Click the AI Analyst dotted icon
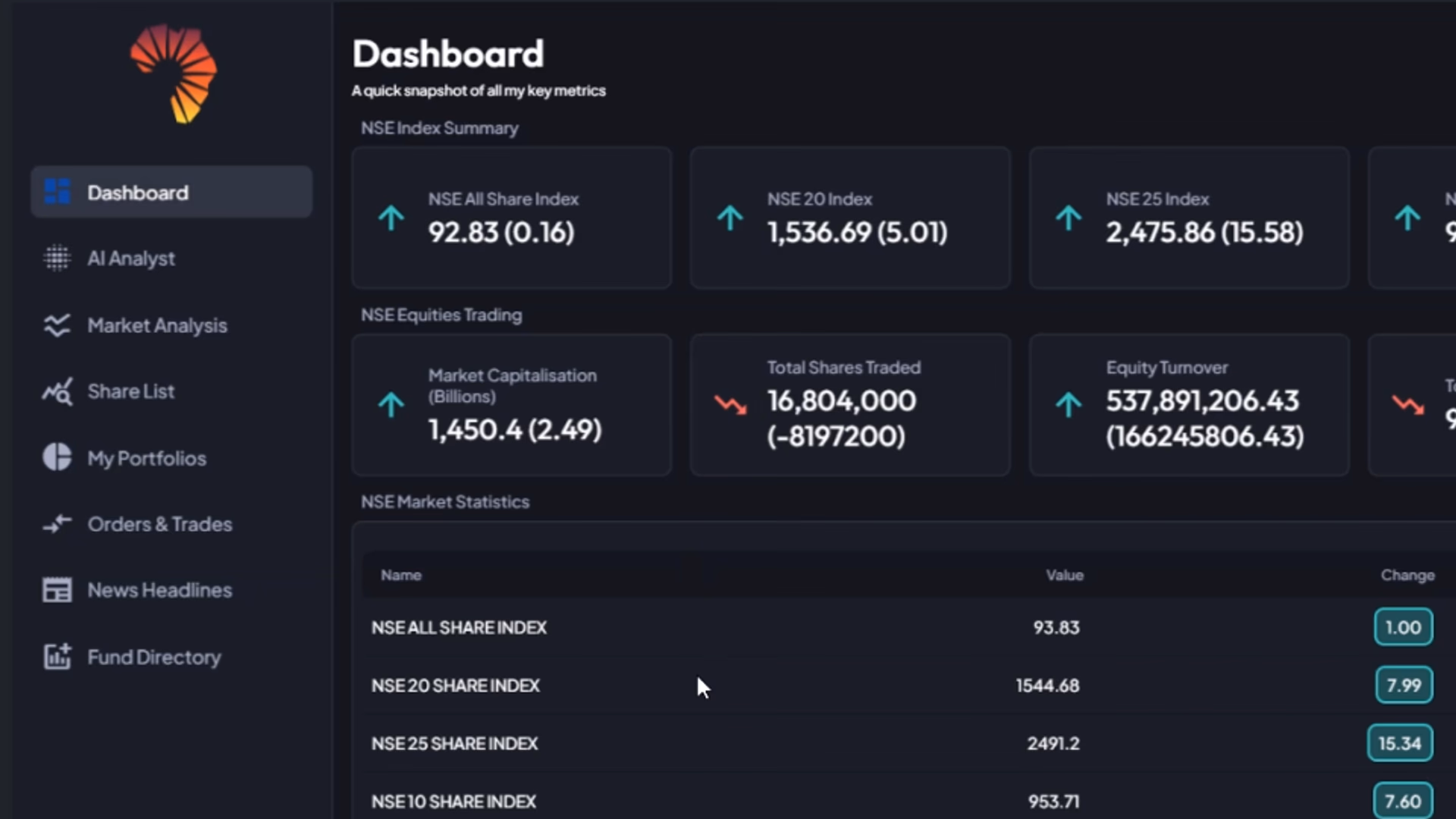This screenshot has height=819, width=1456. click(57, 259)
